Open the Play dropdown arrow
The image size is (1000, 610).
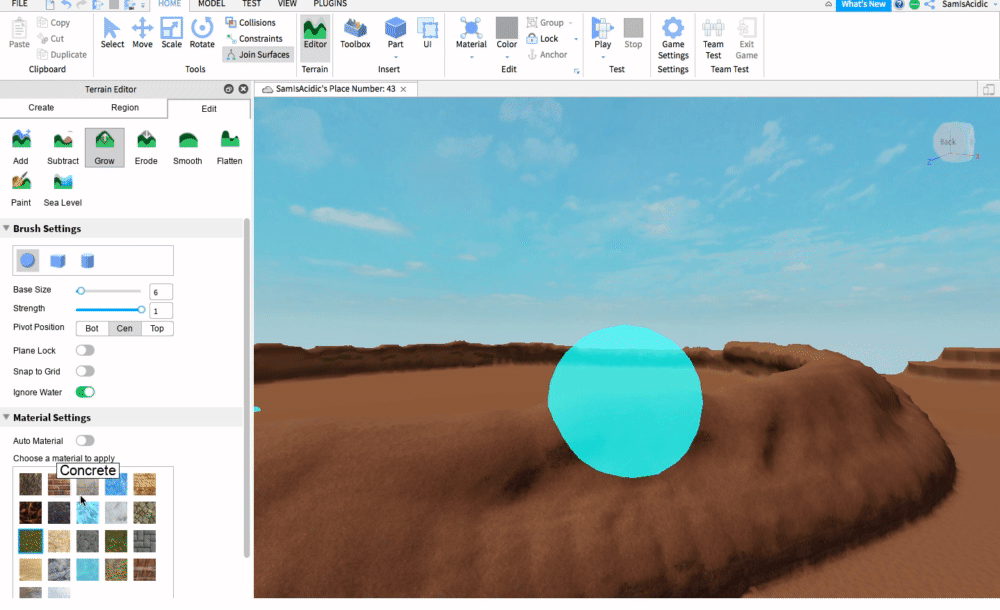click(603, 57)
